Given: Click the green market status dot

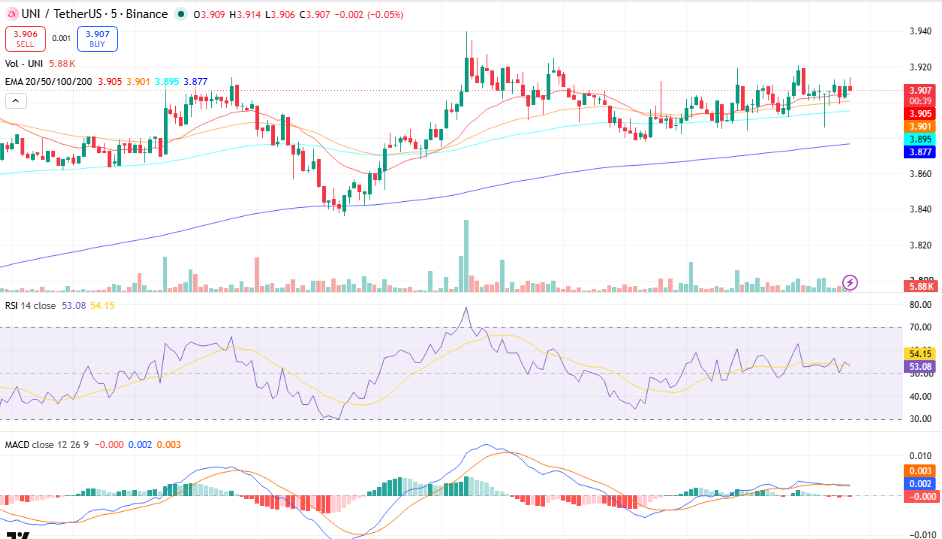Looking at the screenshot, I should pyautogui.click(x=181, y=14).
